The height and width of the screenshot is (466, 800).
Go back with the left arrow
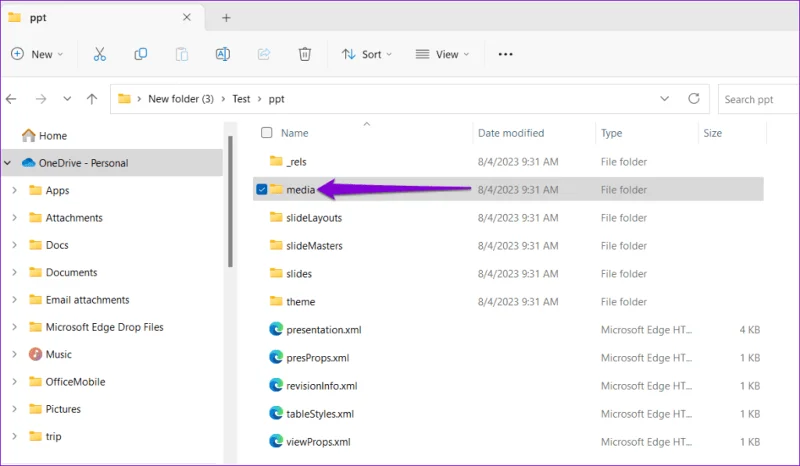11,99
